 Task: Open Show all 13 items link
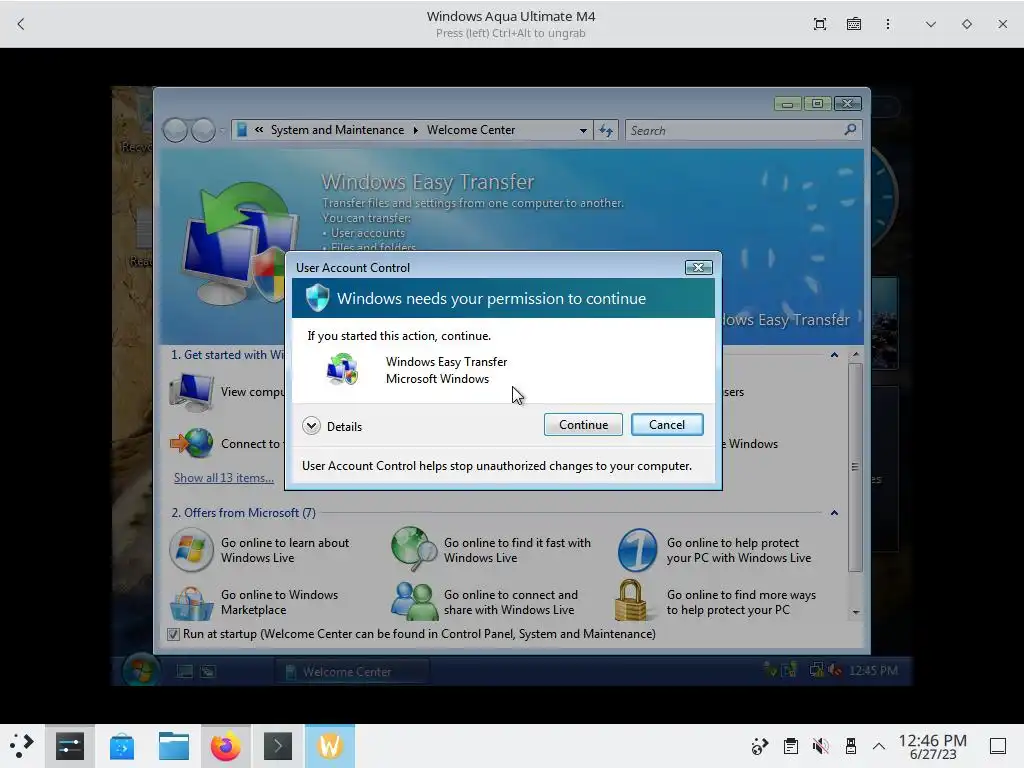click(x=224, y=478)
